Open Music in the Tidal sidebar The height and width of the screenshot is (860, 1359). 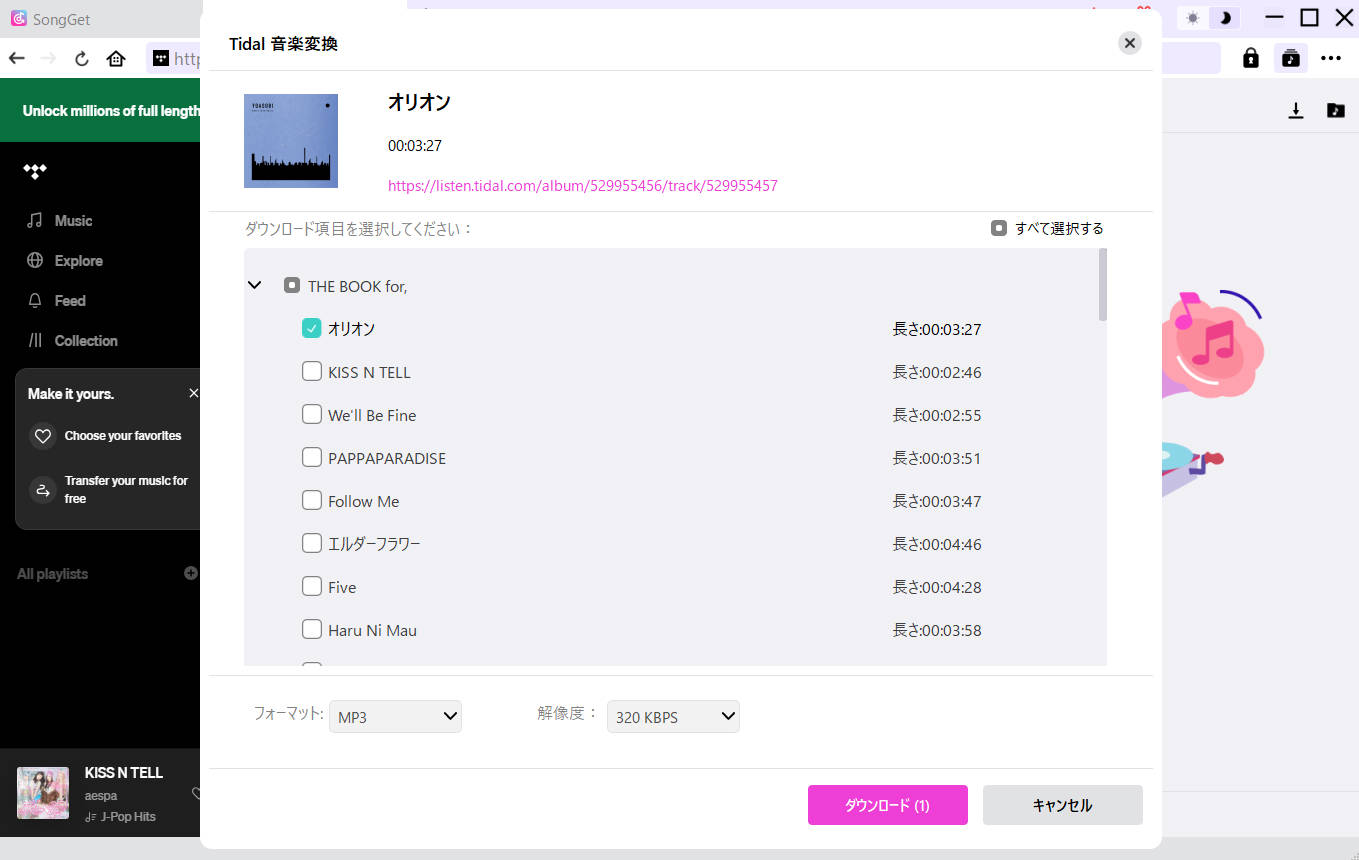60,220
